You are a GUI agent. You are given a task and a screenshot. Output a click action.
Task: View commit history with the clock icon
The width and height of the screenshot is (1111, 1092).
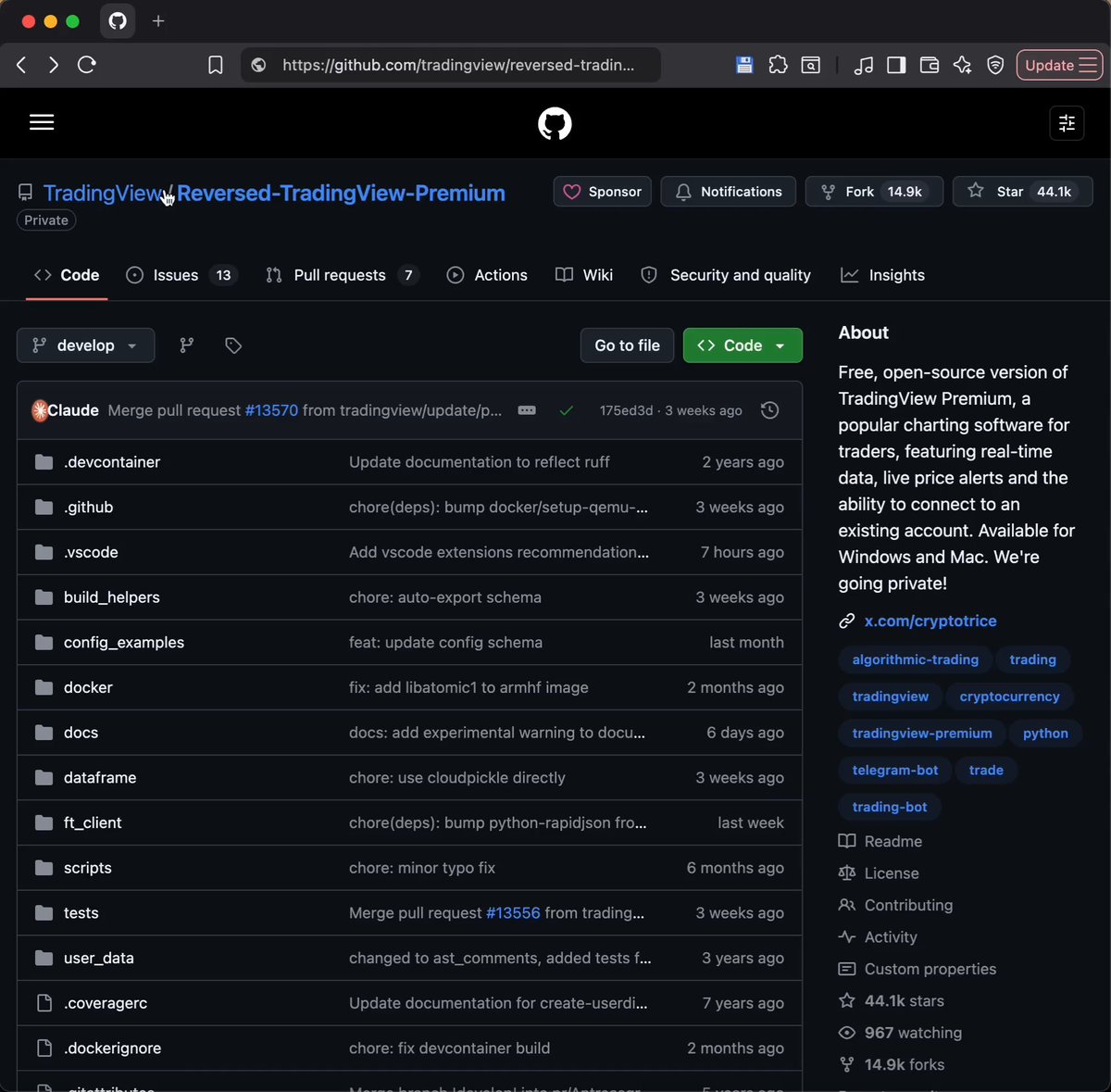(x=769, y=410)
